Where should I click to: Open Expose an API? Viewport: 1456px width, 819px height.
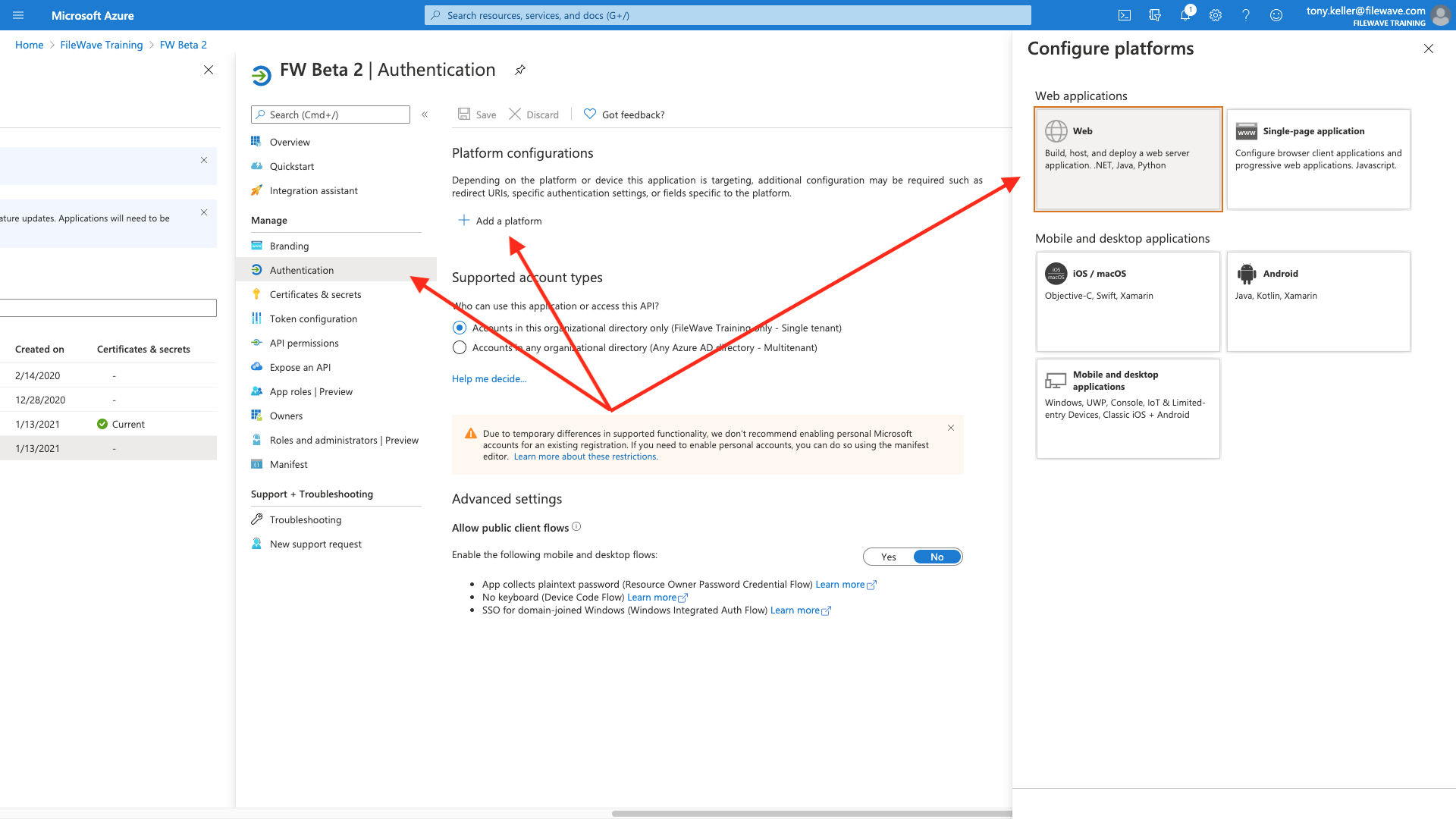point(300,367)
